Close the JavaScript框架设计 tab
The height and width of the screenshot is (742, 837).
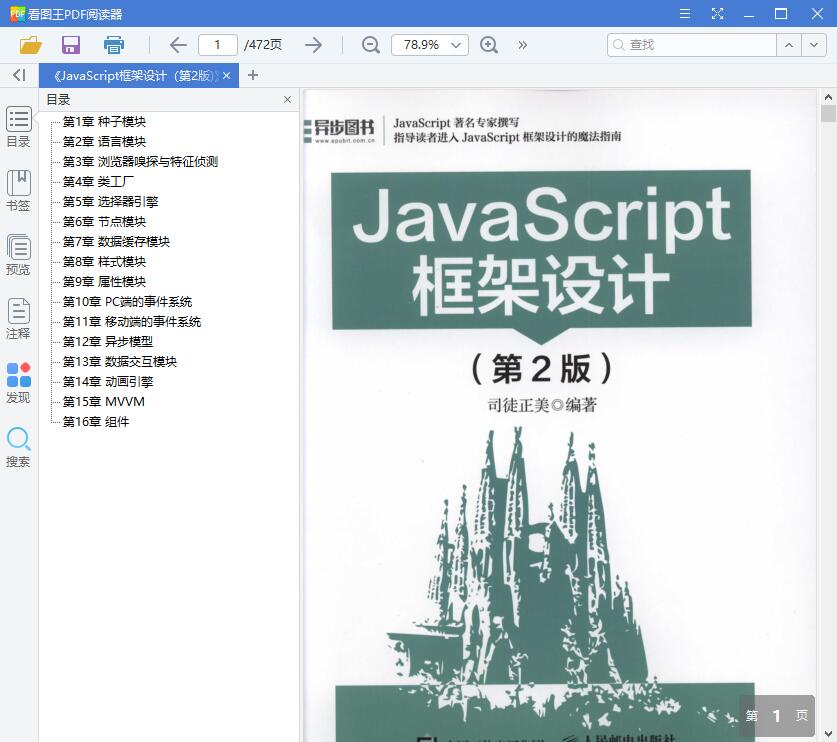(227, 76)
